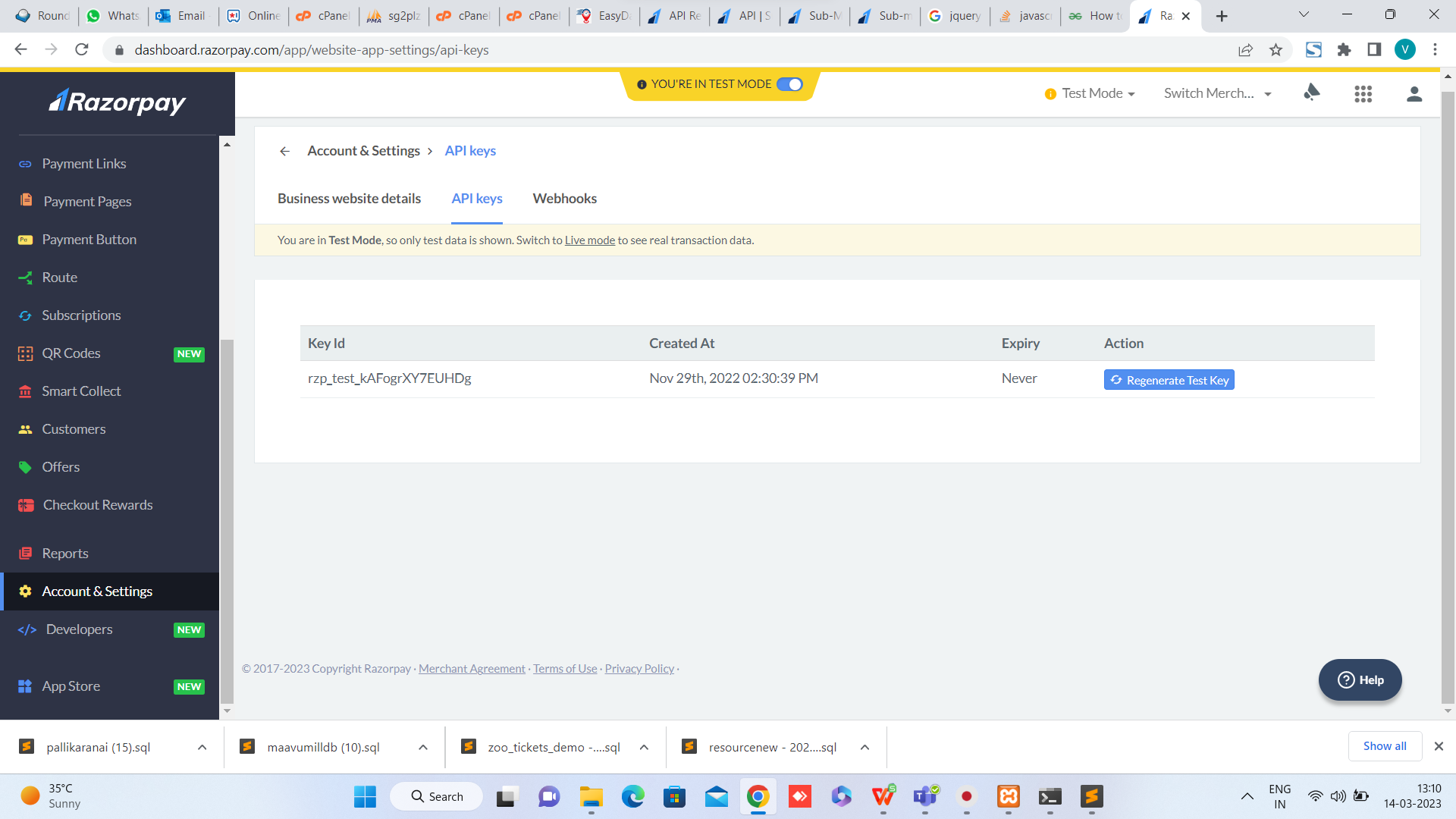Viewport: 1456px width, 819px height.
Task: Toggle the test mode switch off
Action: point(789,84)
